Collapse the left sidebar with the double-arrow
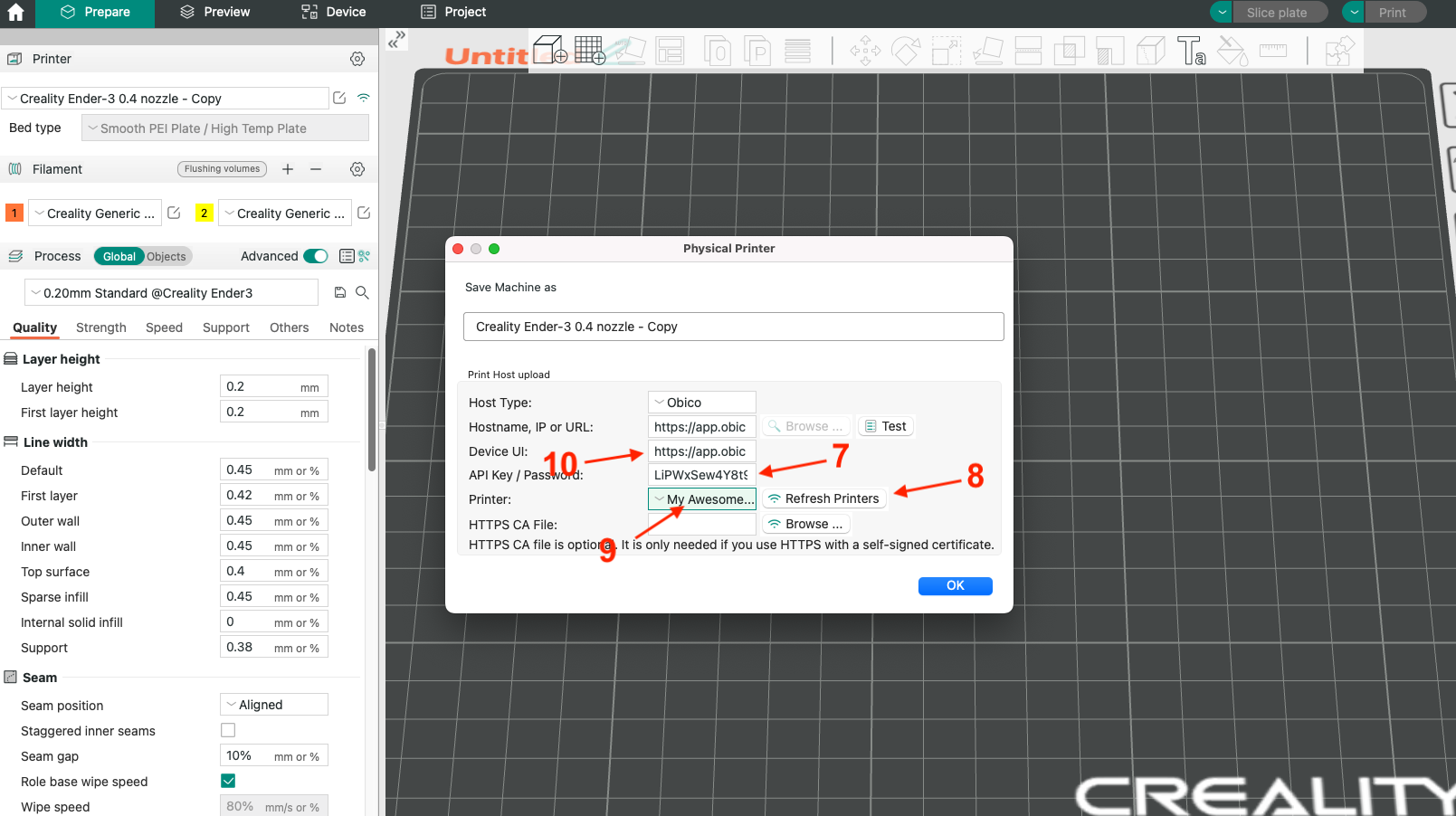Screen dimensions: 1456x816 tap(397, 40)
